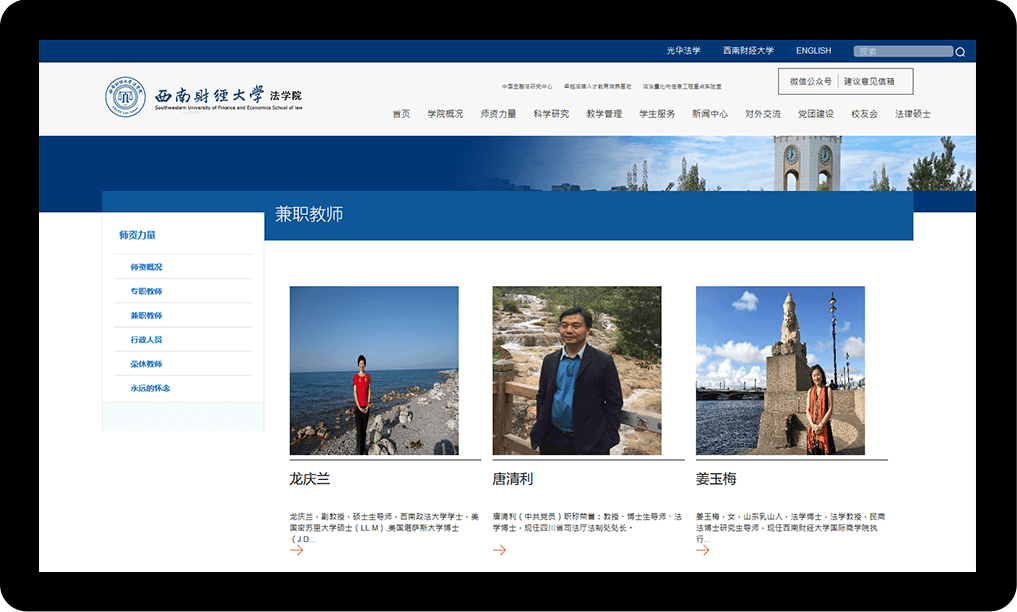This screenshot has height=612, width=1017.
Task: Open the 建议意见信箱 link
Action: (869, 82)
